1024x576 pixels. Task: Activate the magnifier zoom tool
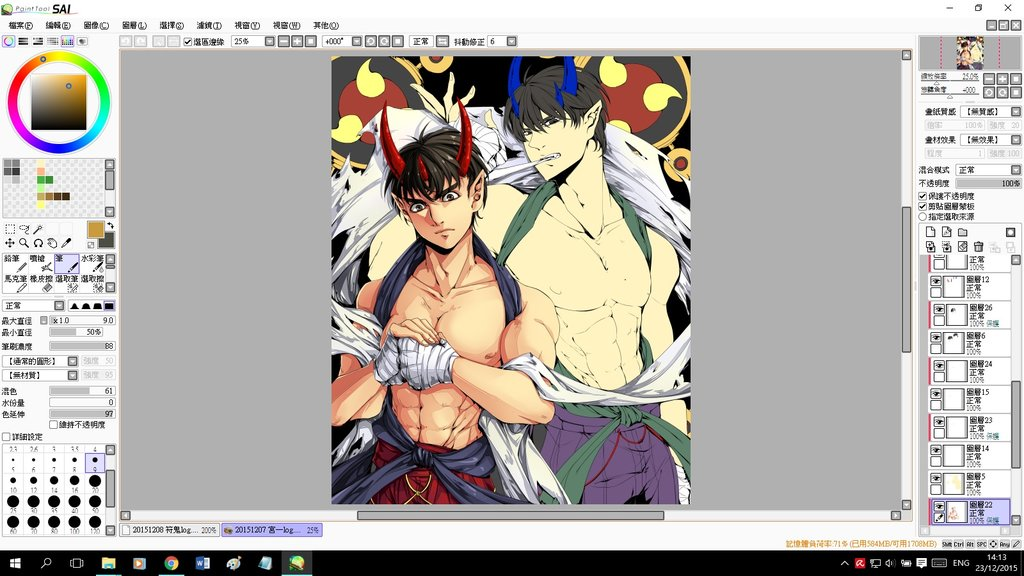pyautogui.click(x=24, y=243)
